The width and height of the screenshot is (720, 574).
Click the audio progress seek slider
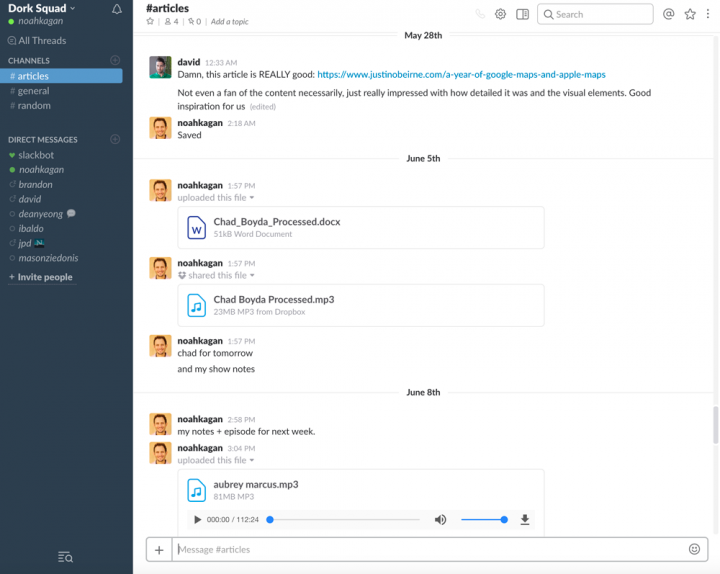click(343, 520)
